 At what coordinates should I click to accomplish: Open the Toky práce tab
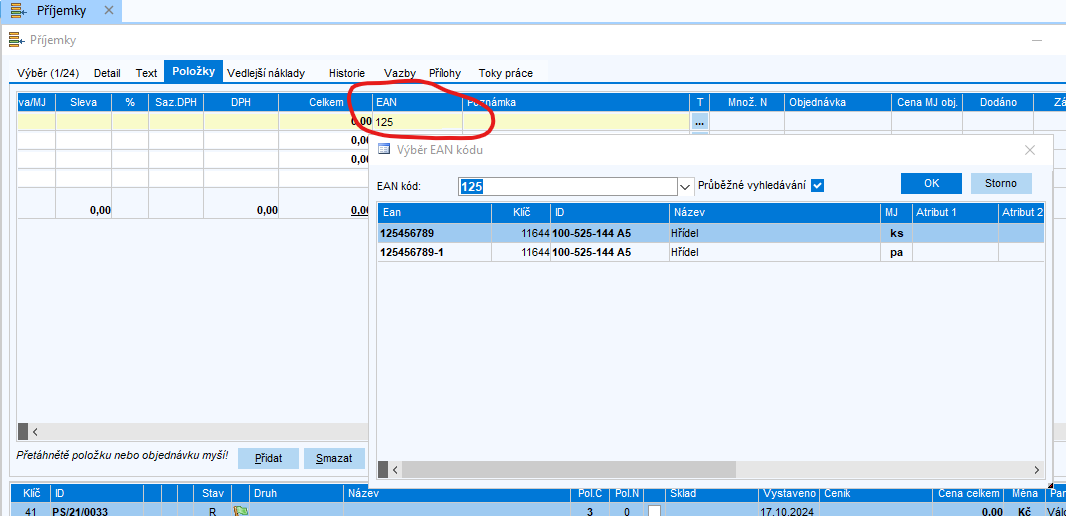click(x=505, y=73)
